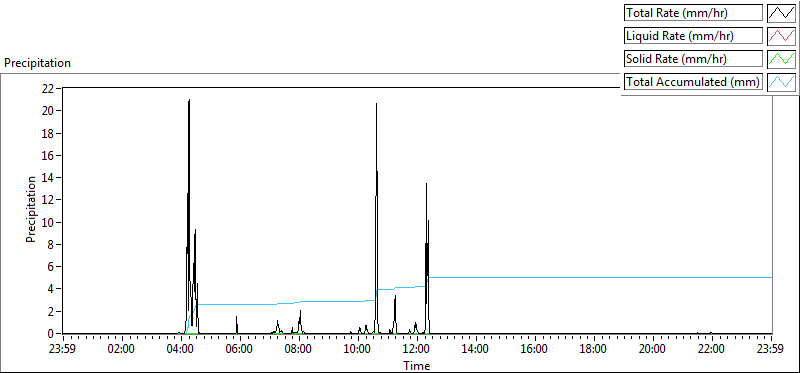Open the blue Total Accumulated plot style icon

tap(782, 82)
